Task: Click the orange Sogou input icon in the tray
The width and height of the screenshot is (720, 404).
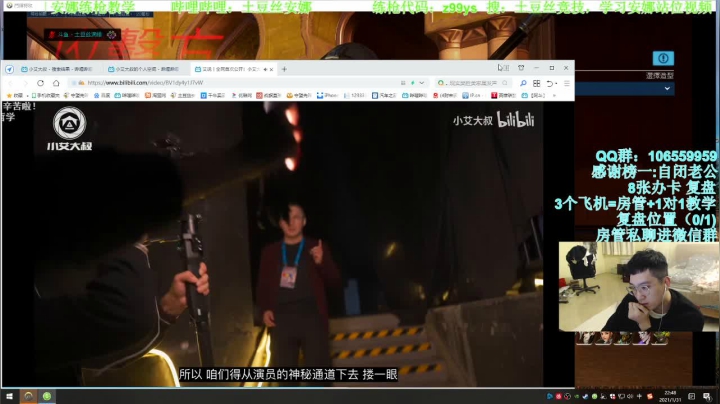Action: click(650, 396)
